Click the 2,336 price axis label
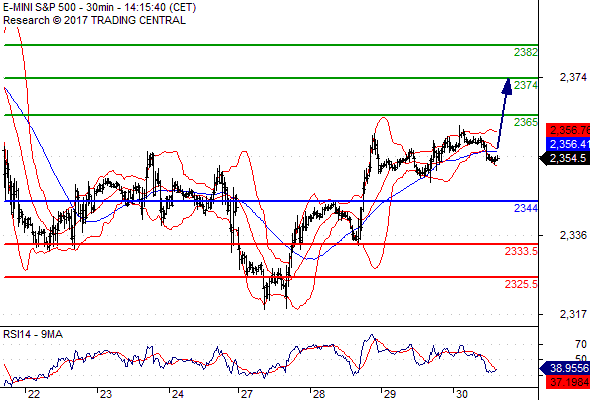The width and height of the screenshot is (590, 400). tap(573, 235)
